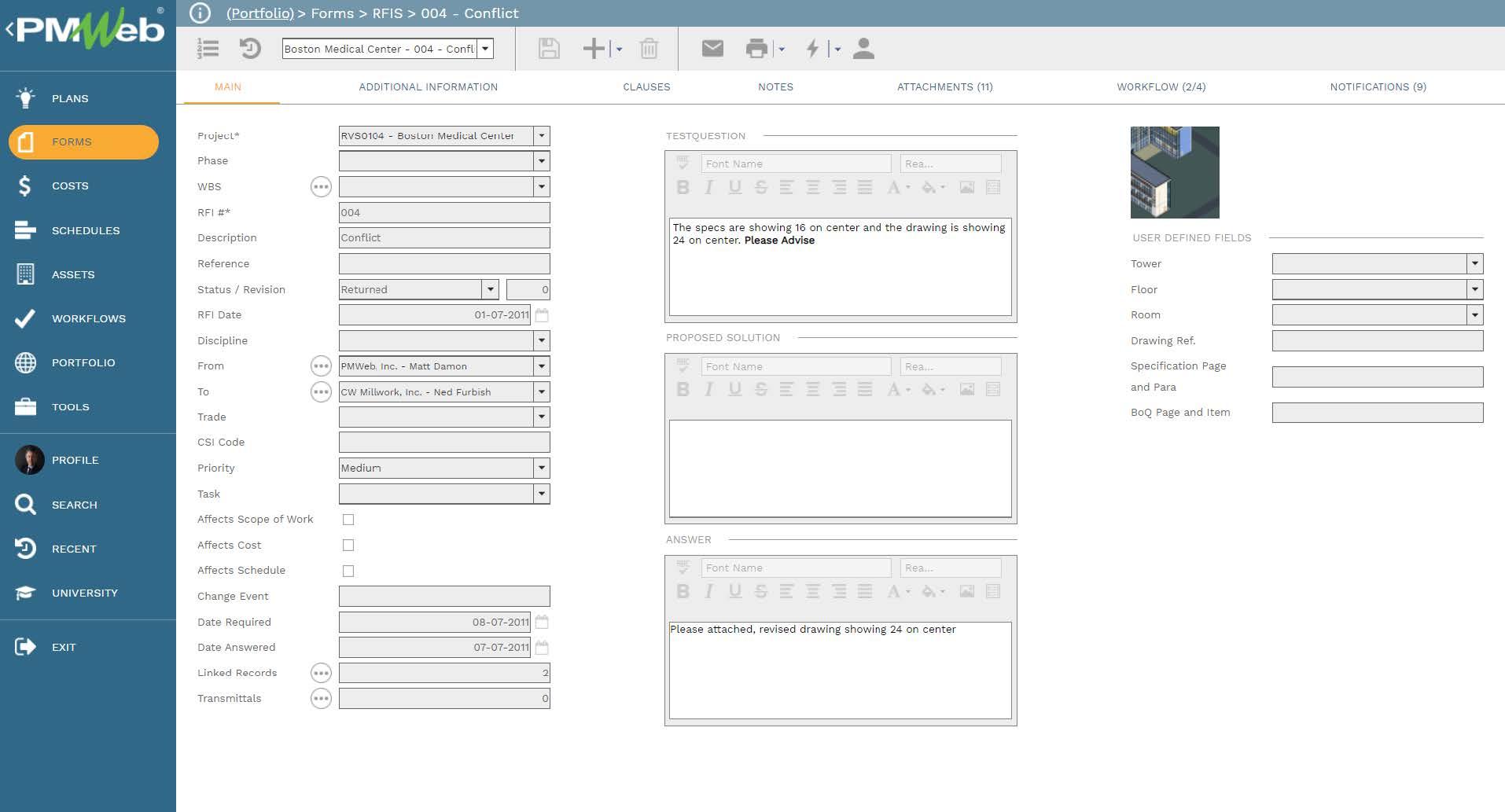Click the Portfolio breadcrumb link
Image resolution: width=1505 pixels, height=812 pixels.
(x=260, y=13)
